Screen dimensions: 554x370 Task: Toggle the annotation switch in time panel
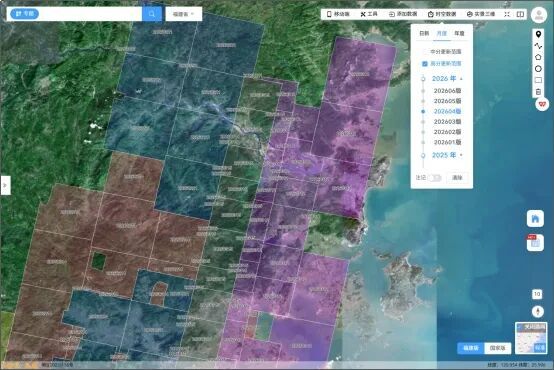tap(434, 178)
